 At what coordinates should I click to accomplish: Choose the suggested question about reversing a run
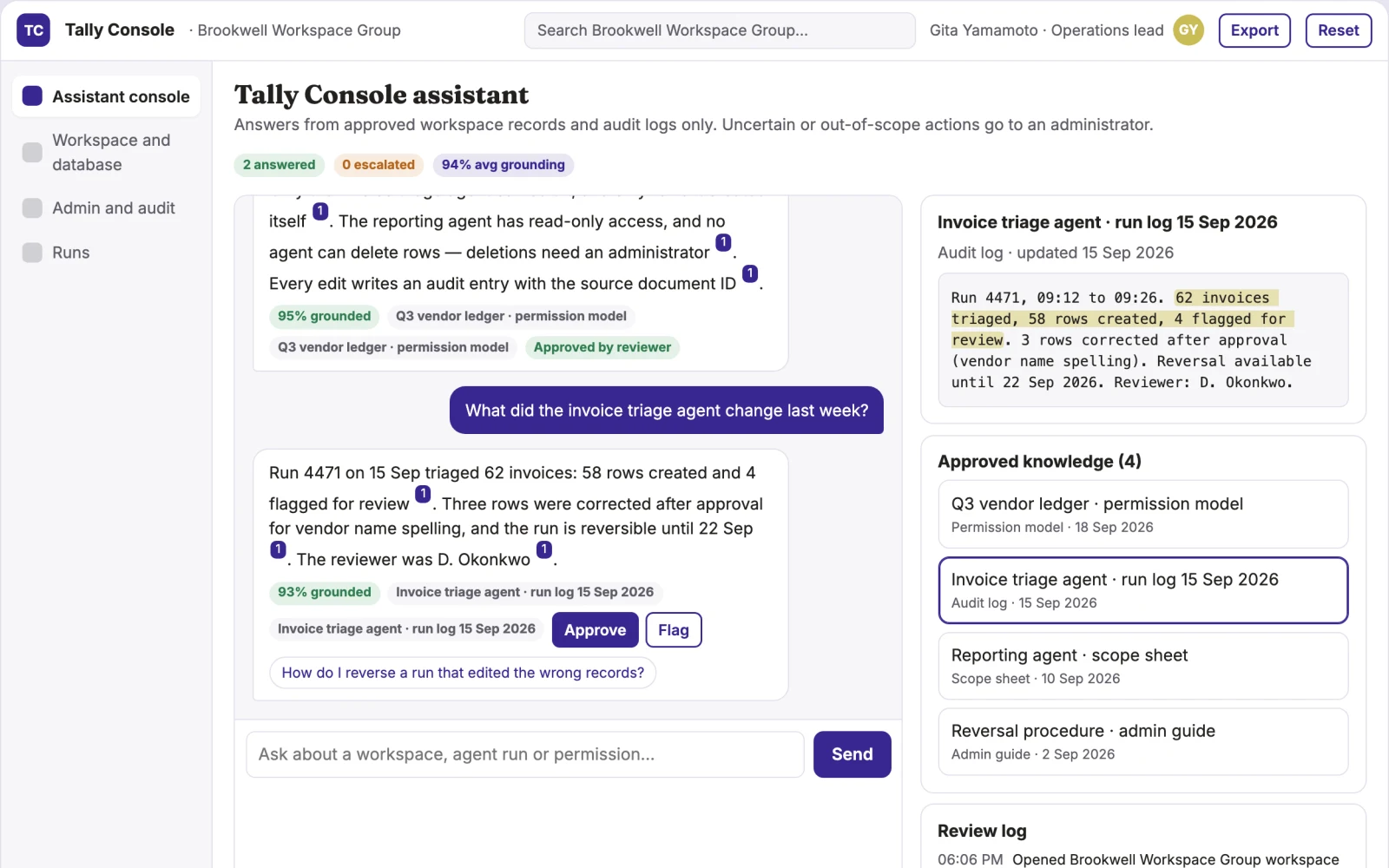point(463,673)
